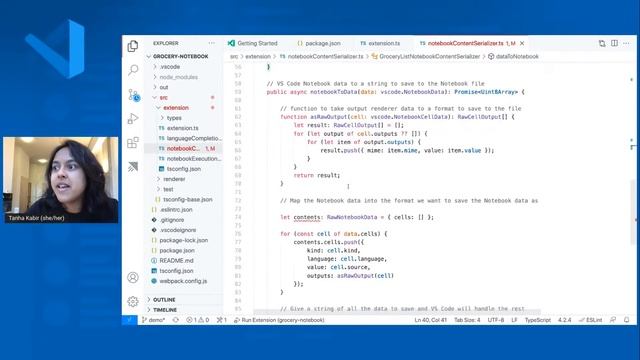Click the src breadcrumb segment
The image size is (640, 360).
pyautogui.click(x=234, y=56)
